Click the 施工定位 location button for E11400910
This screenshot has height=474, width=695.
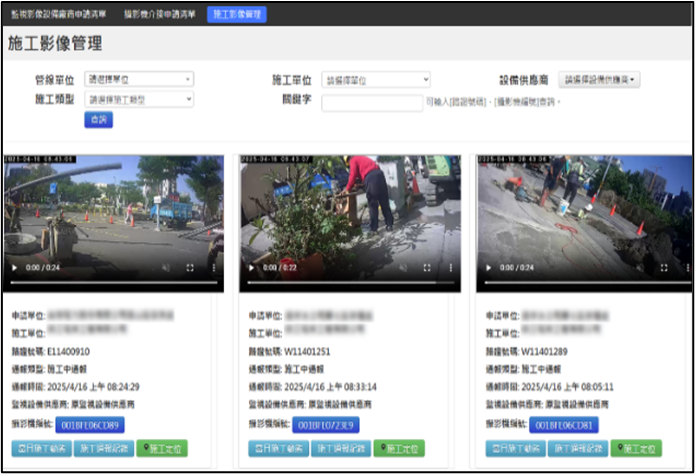coord(164,449)
